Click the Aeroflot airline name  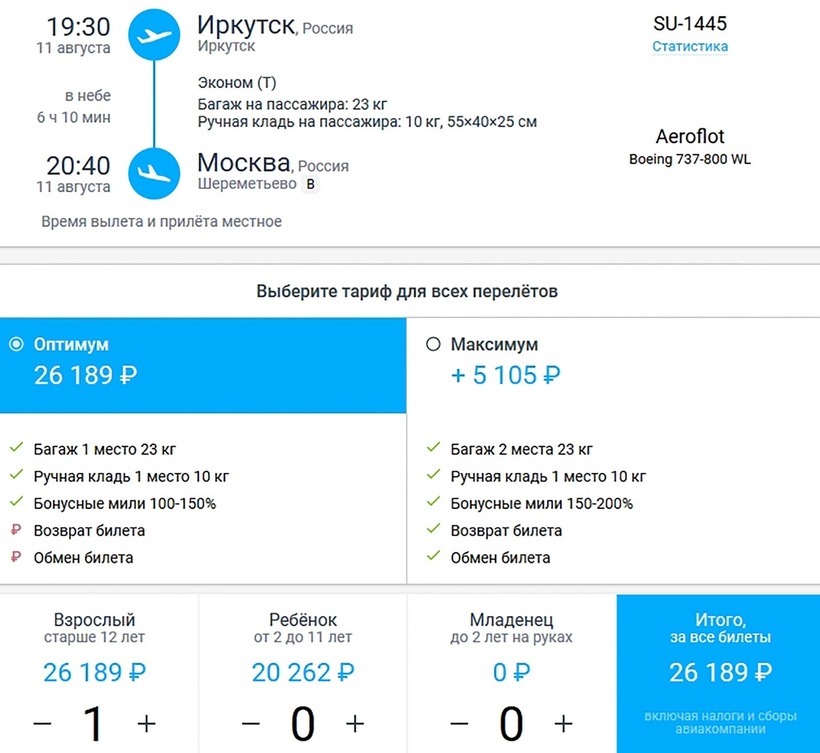click(x=690, y=137)
